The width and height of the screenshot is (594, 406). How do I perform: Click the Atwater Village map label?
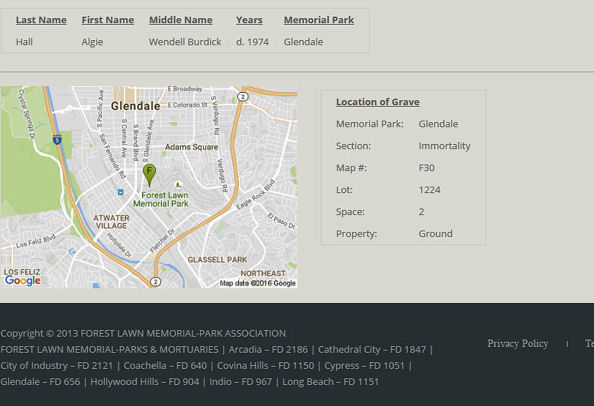(x=111, y=222)
